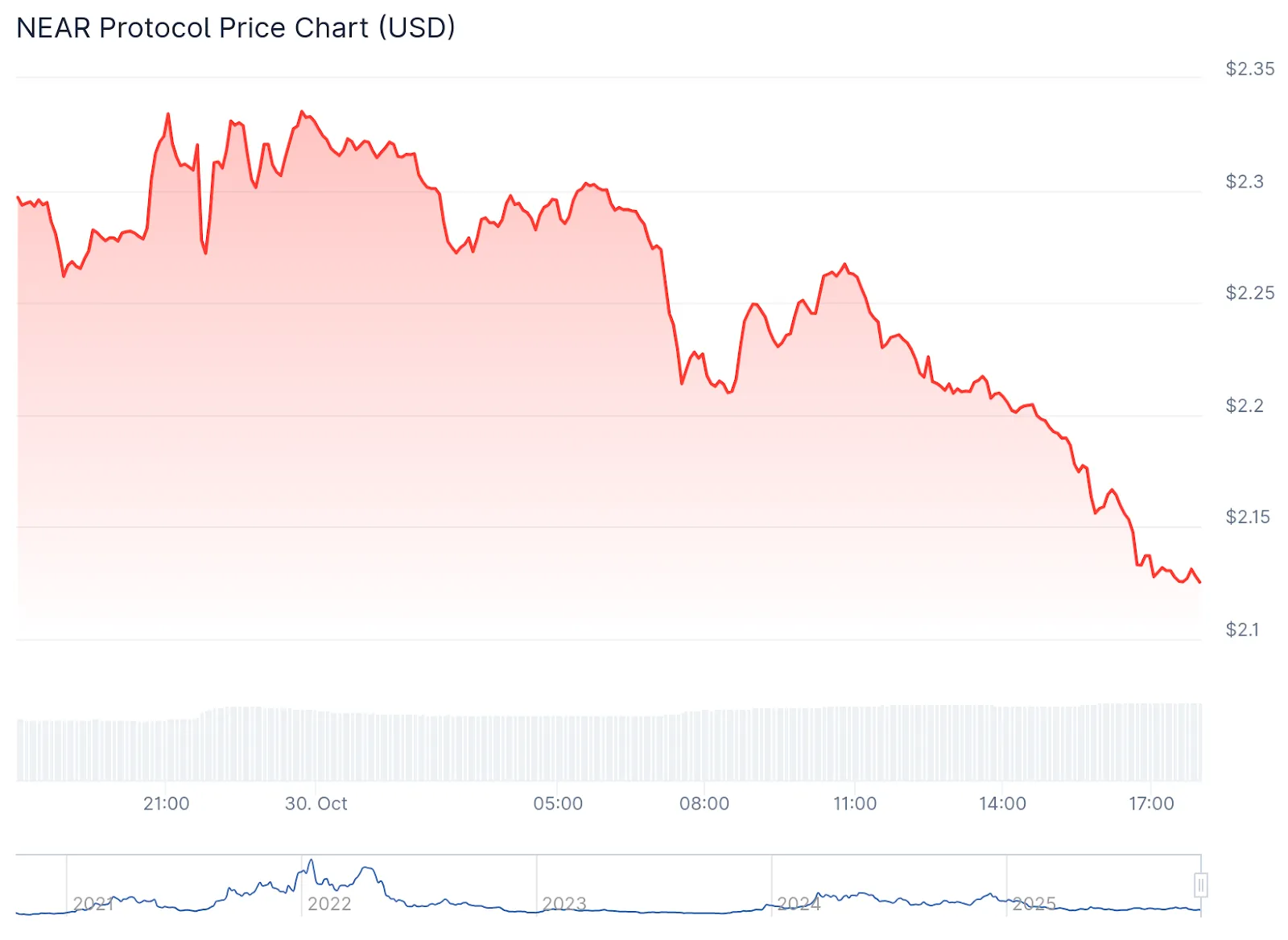Click the $2.35 price axis label
The height and width of the screenshot is (940, 1288).
point(1249,69)
